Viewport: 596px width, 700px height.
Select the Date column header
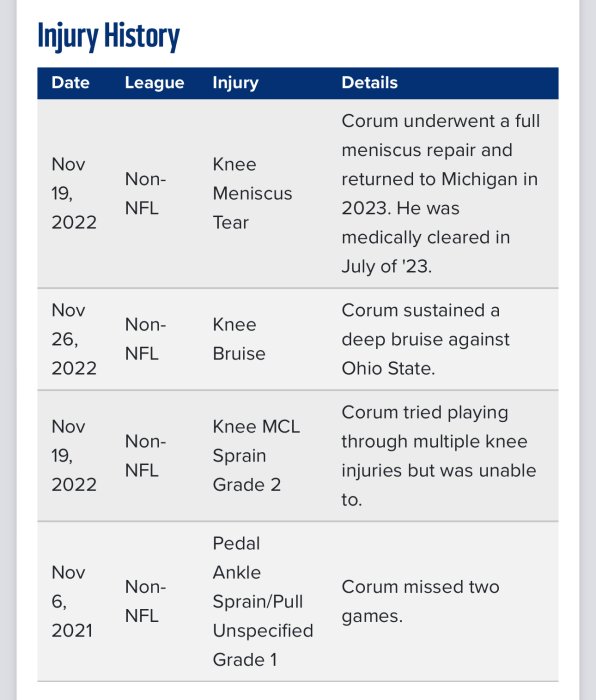tap(71, 83)
